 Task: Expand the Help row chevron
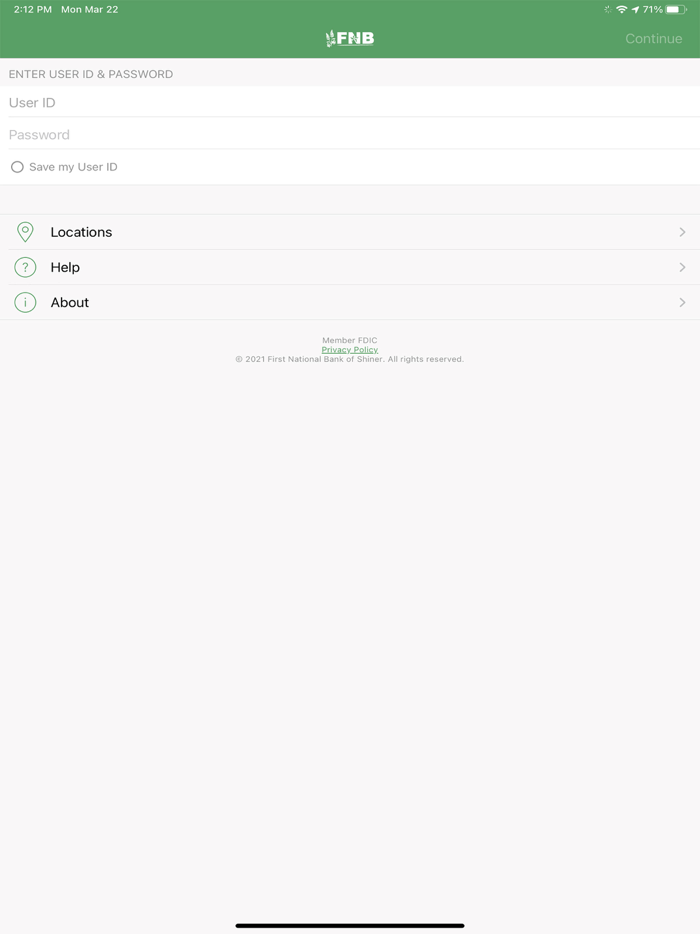[x=682, y=267]
